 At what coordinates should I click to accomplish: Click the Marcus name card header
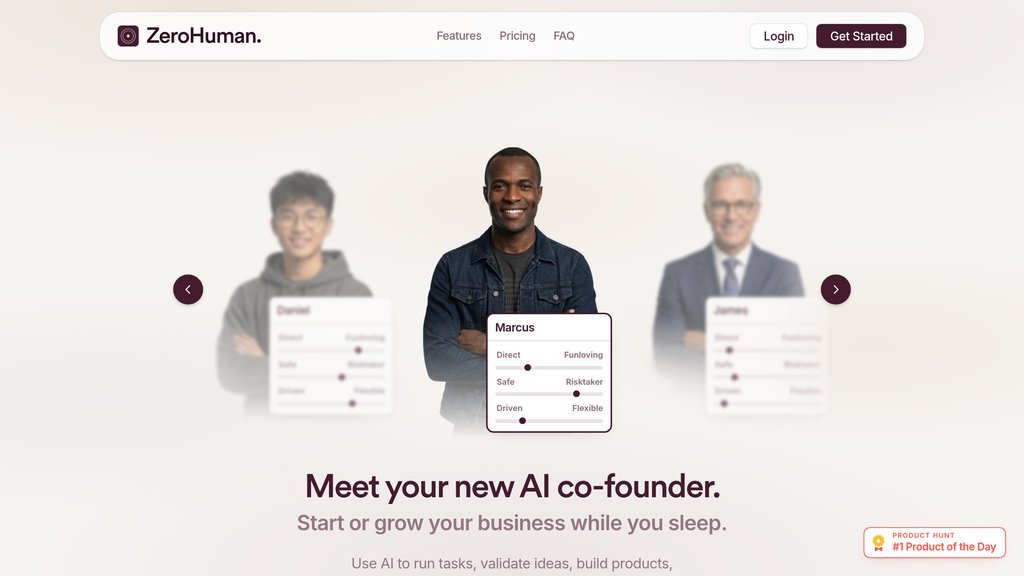click(549, 327)
